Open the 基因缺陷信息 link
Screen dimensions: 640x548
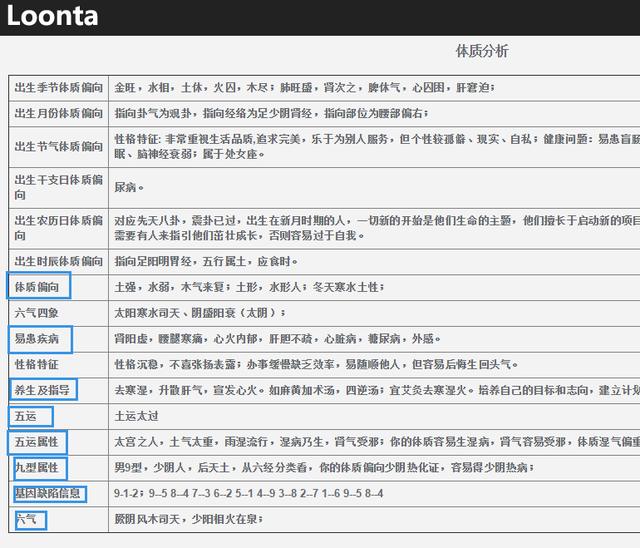[x=48, y=493]
